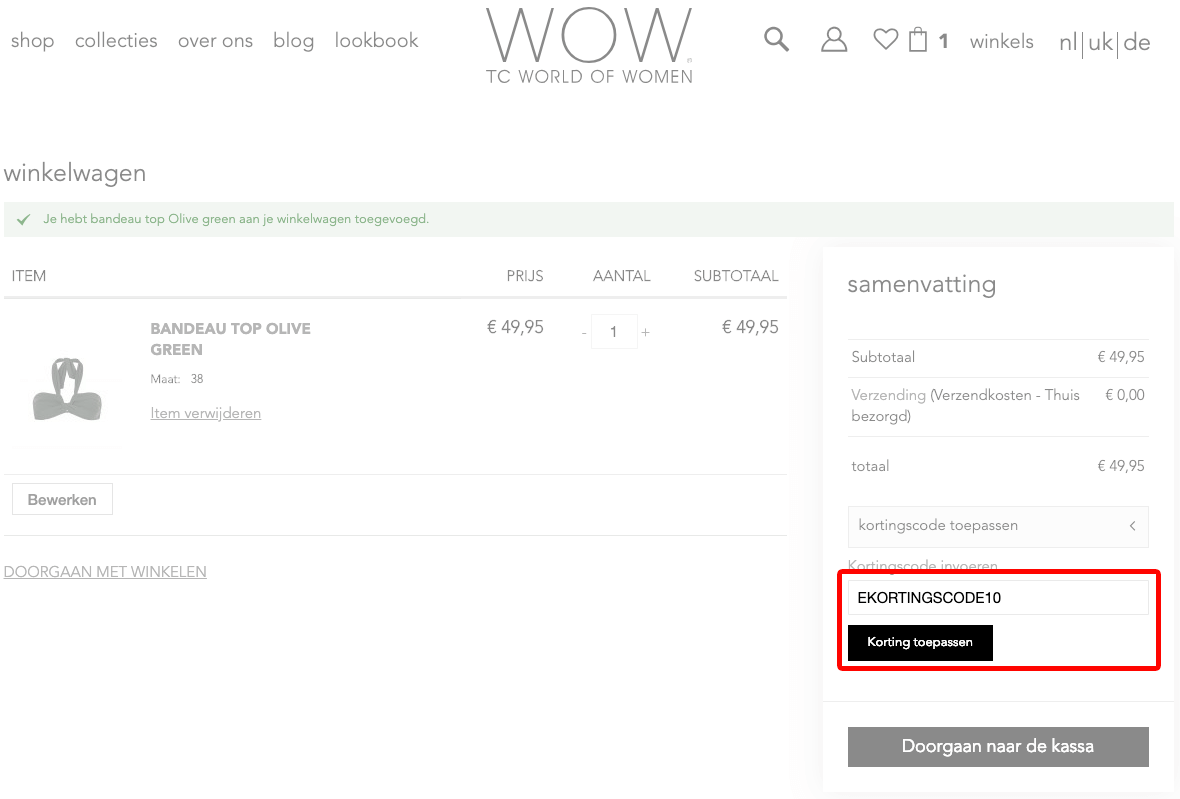
Task: Increase quantity with the plus button
Action: point(645,332)
